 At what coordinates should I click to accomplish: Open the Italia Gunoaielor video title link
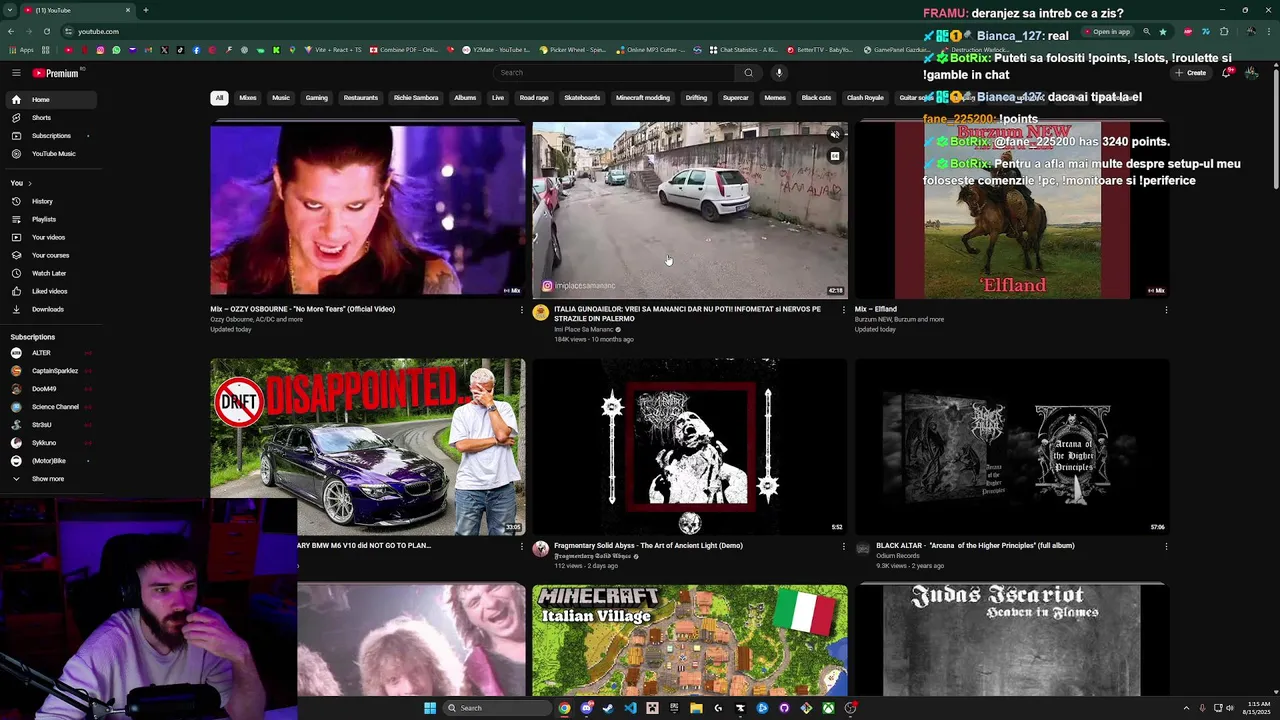[x=687, y=313]
